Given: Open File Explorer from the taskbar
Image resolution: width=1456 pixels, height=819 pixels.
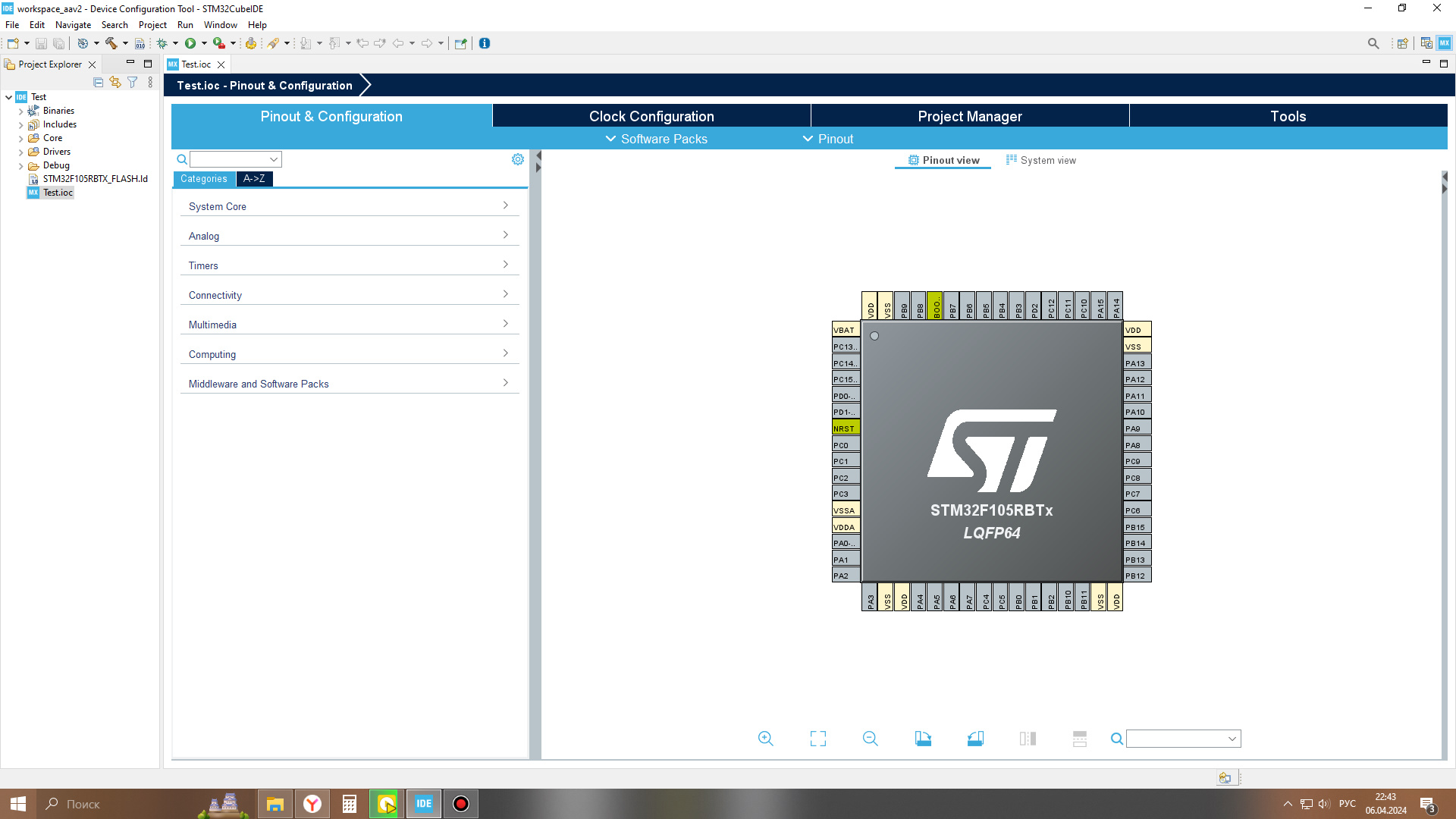Looking at the screenshot, I should tap(275, 804).
